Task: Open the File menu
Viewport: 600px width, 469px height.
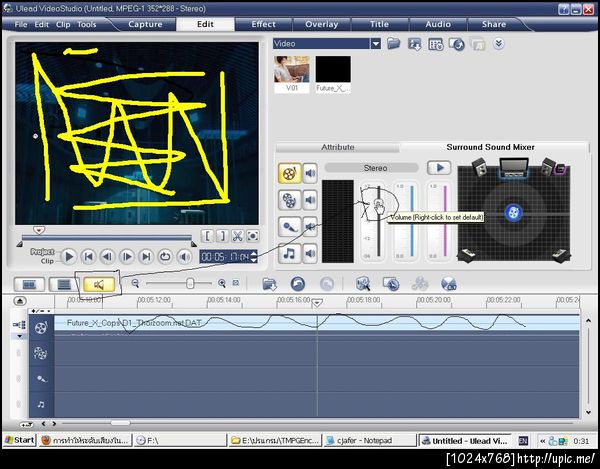Action: tap(21, 24)
